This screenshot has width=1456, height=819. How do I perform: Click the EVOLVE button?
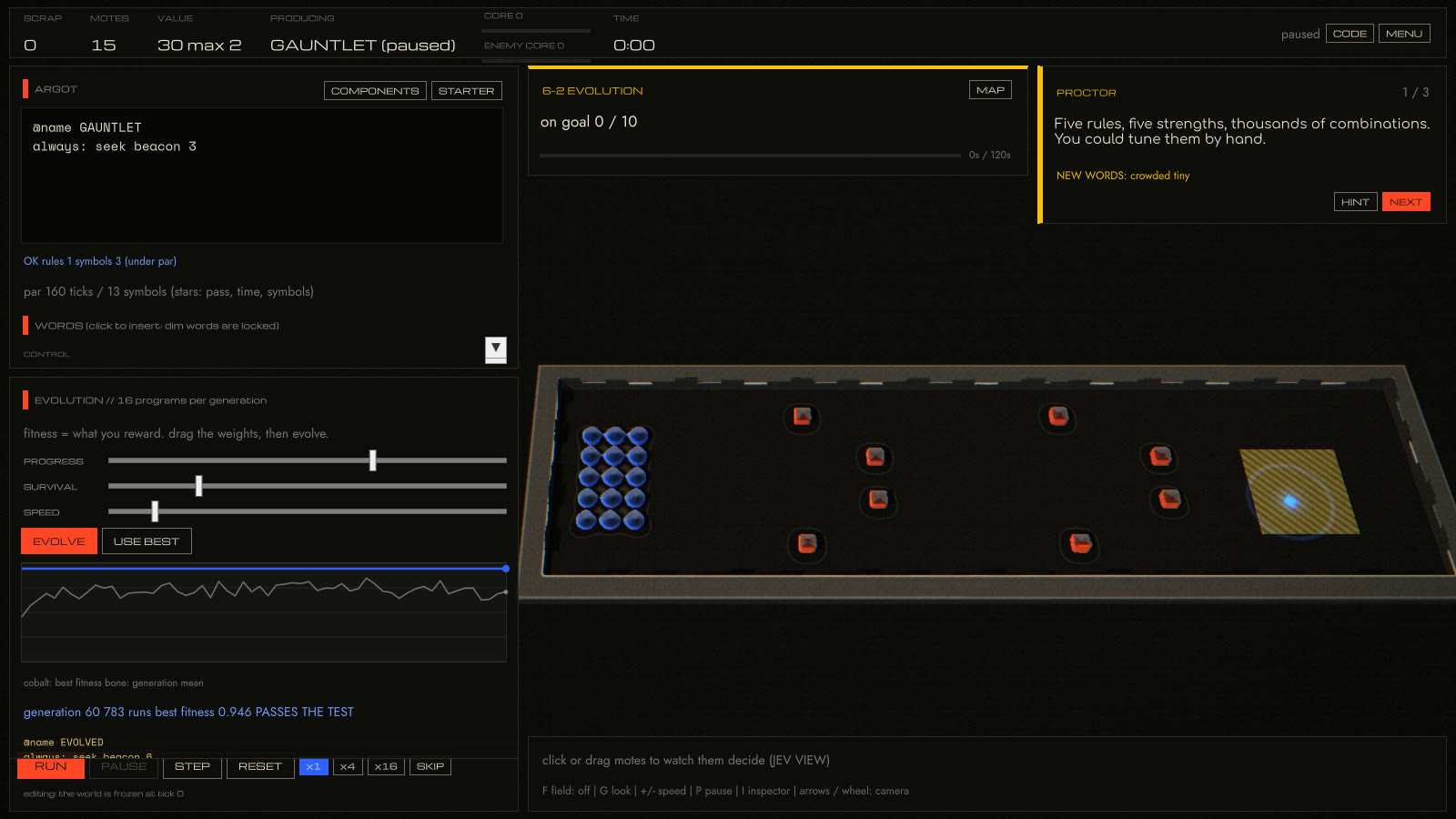[59, 541]
